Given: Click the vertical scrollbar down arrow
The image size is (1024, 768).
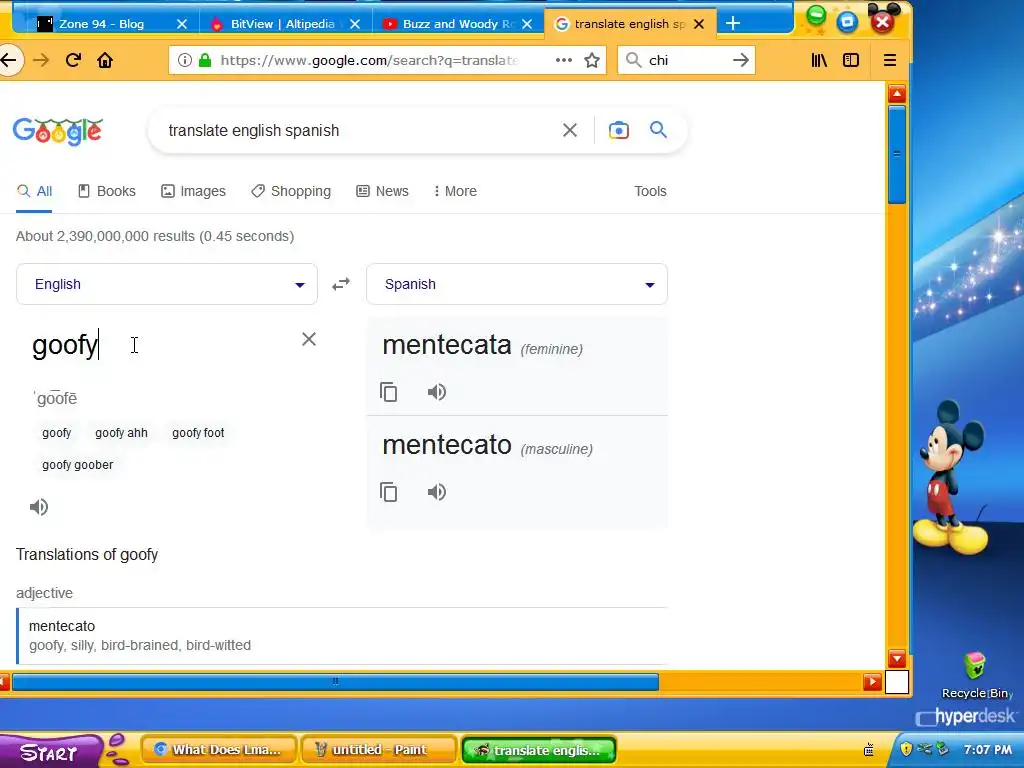Looking at the screenshot, I should (x=897, y=658).
